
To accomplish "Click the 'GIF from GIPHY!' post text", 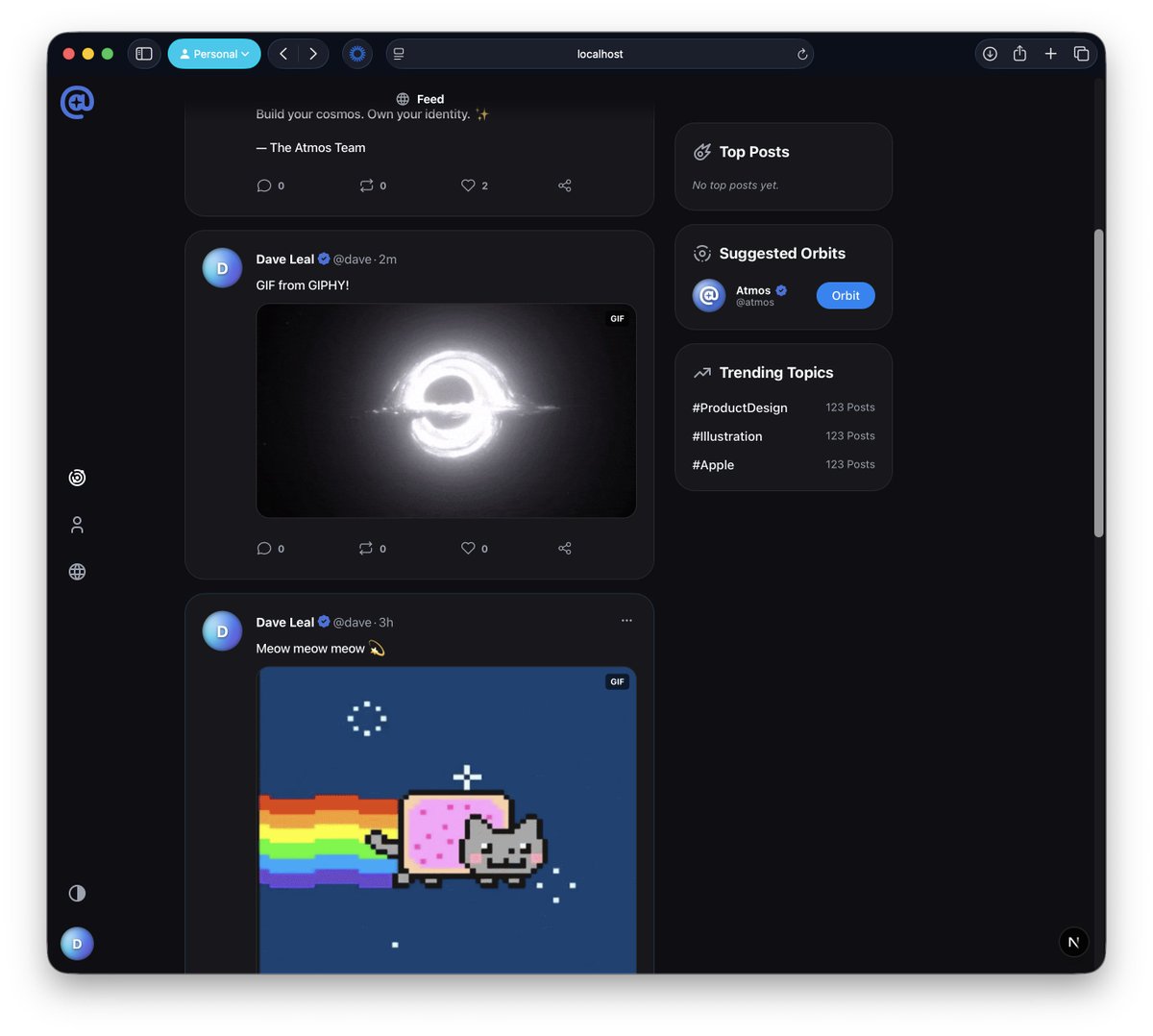I will [303, 285].
